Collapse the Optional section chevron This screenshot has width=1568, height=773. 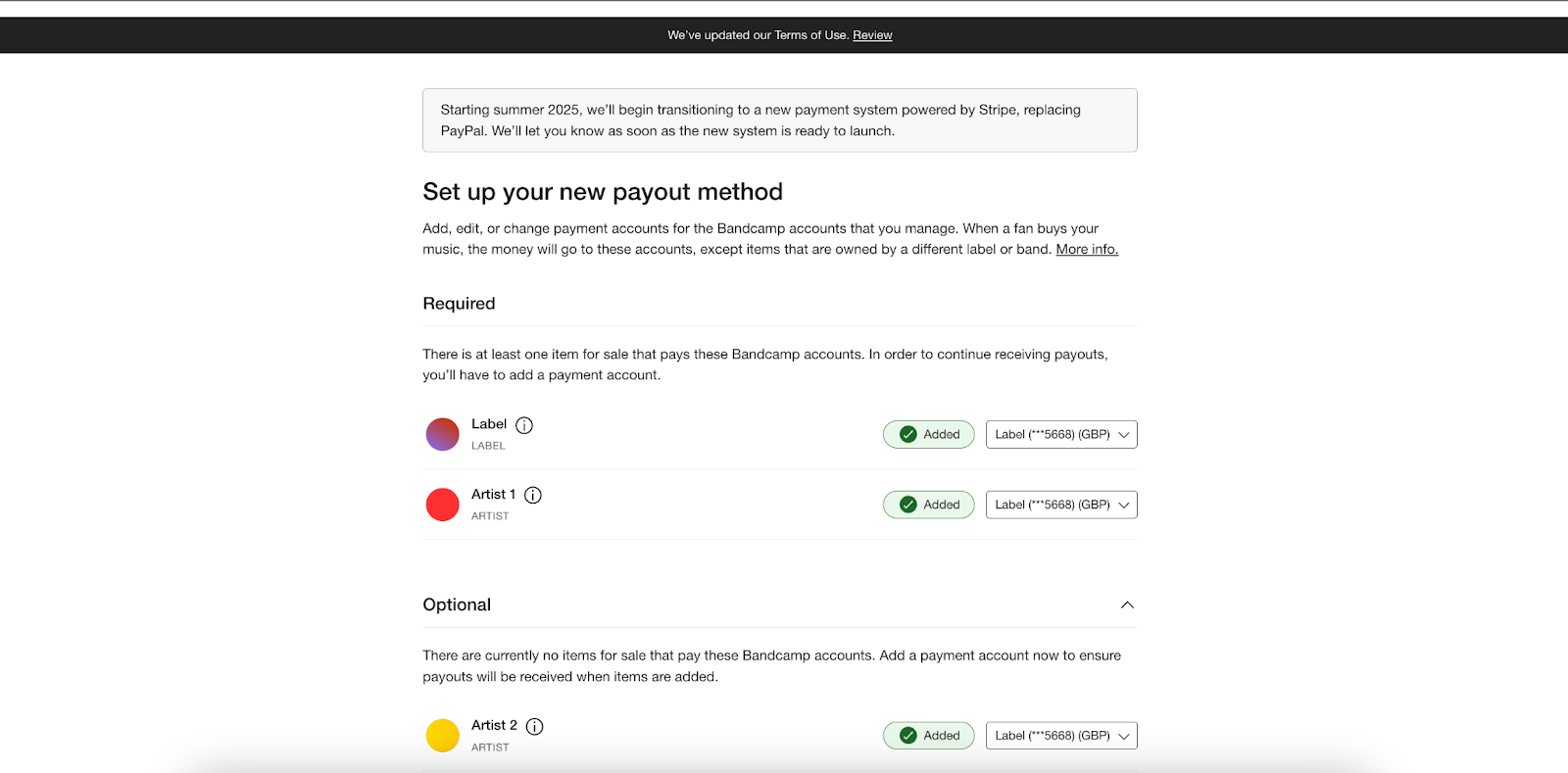1127,604
